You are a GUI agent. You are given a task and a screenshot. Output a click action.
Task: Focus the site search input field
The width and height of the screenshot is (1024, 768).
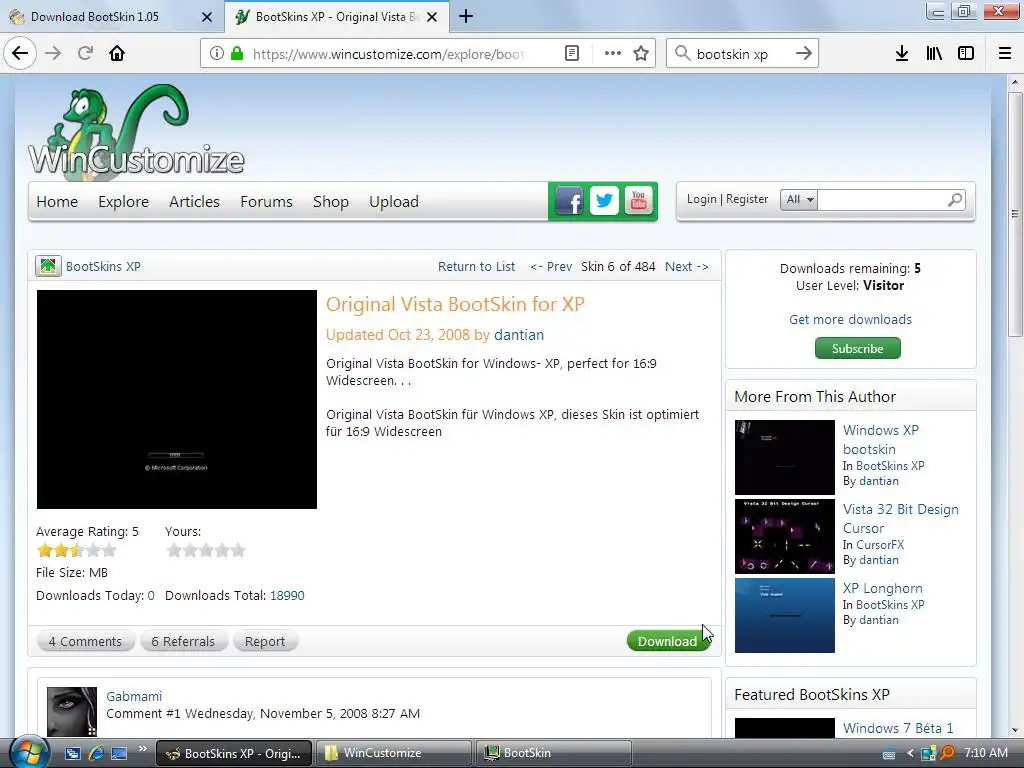click(880, 199)
